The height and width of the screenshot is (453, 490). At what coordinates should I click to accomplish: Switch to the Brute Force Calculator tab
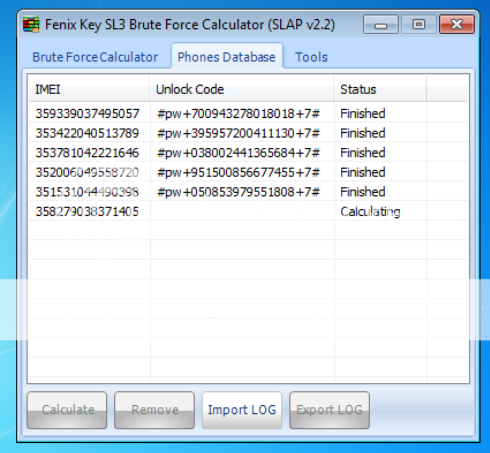pyautogui.click(x=95, y=57)
